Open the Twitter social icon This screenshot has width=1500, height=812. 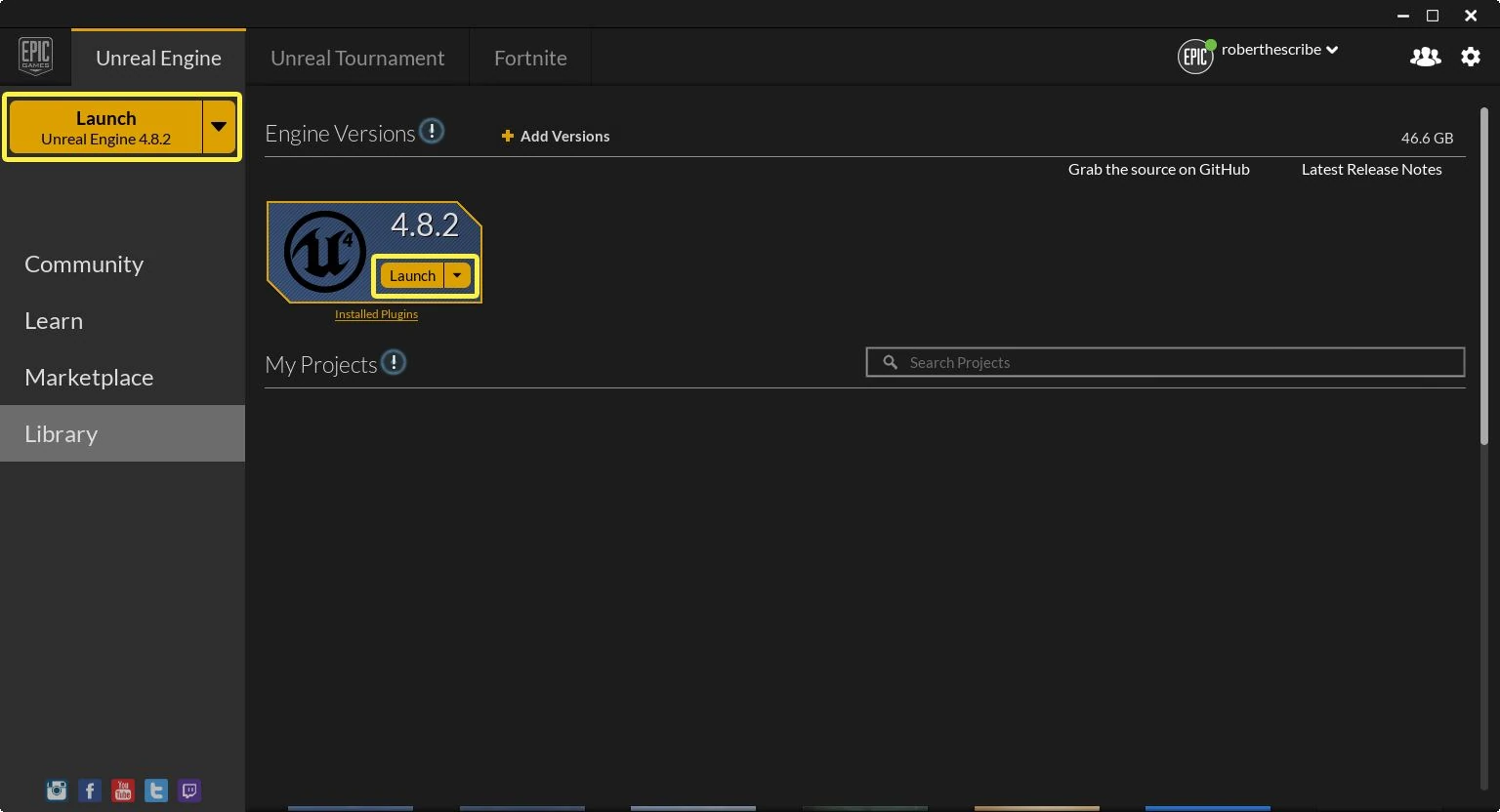[x=156, y=791]
